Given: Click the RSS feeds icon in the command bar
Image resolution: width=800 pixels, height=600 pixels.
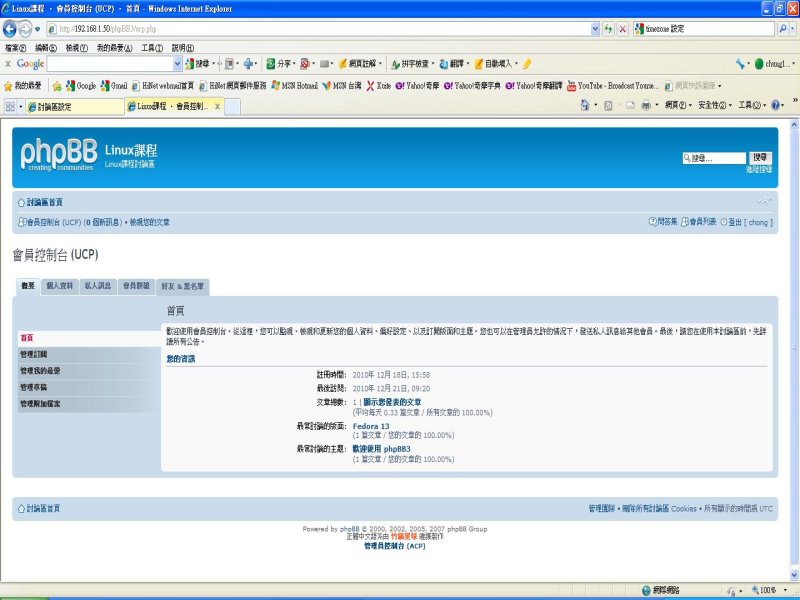Looking at the screenshot, I should click(608, 106).
